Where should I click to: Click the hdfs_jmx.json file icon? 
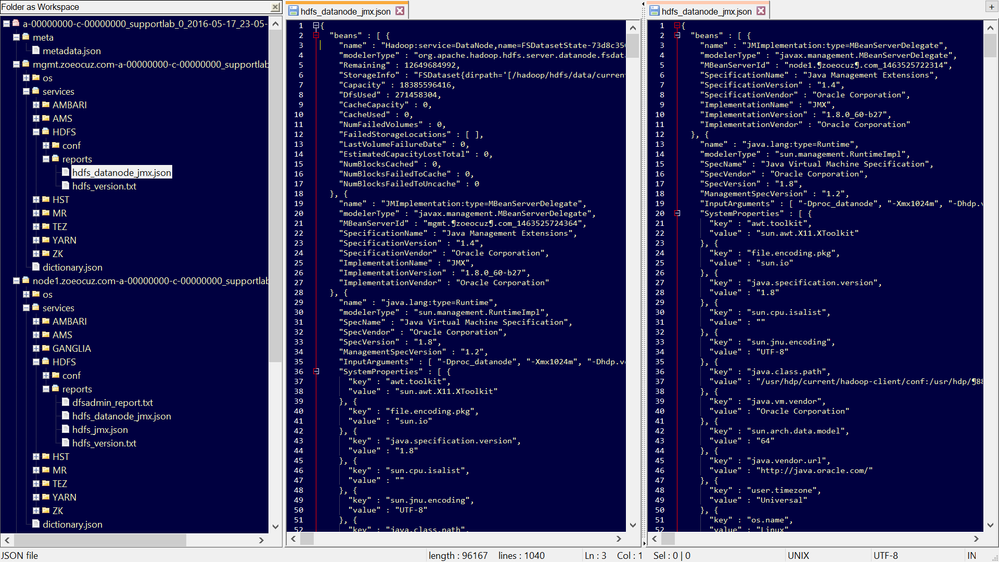click(x=65, y=429)
